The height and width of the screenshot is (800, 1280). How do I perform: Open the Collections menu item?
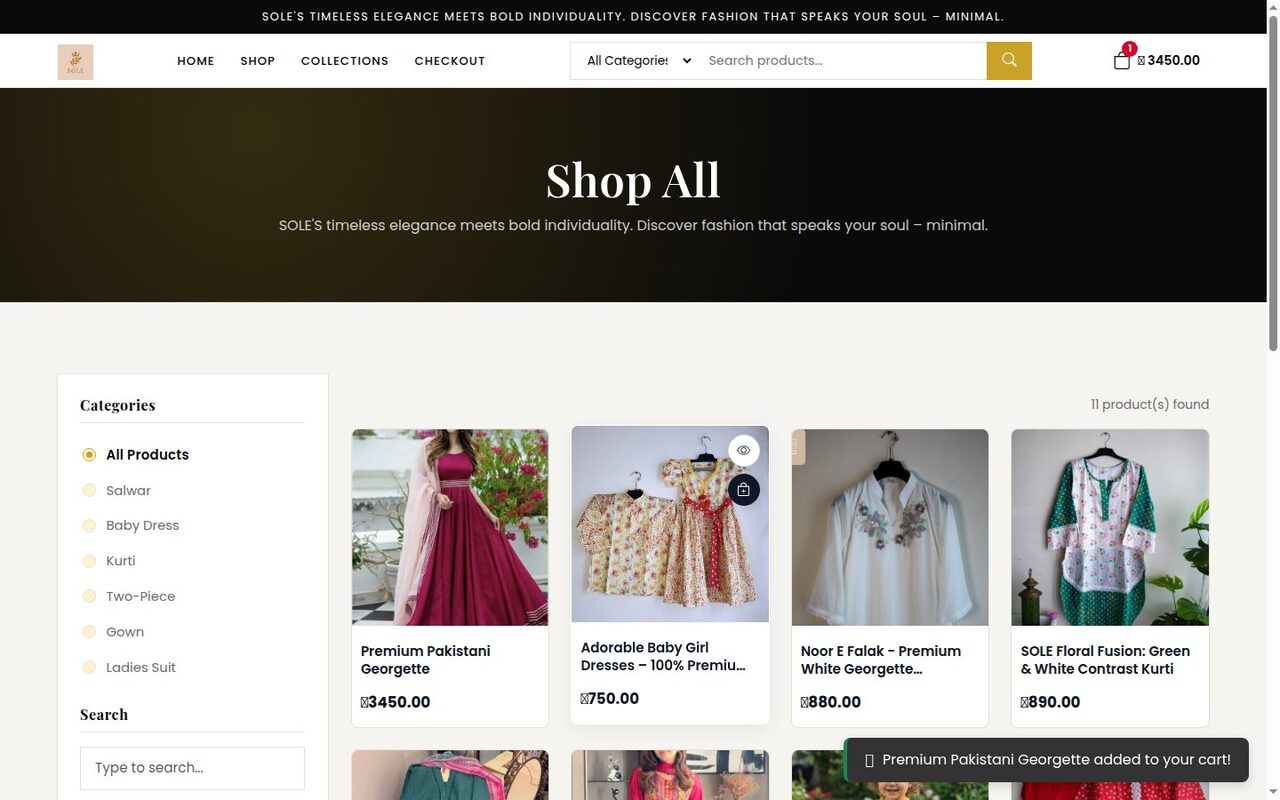pos(345,61)
